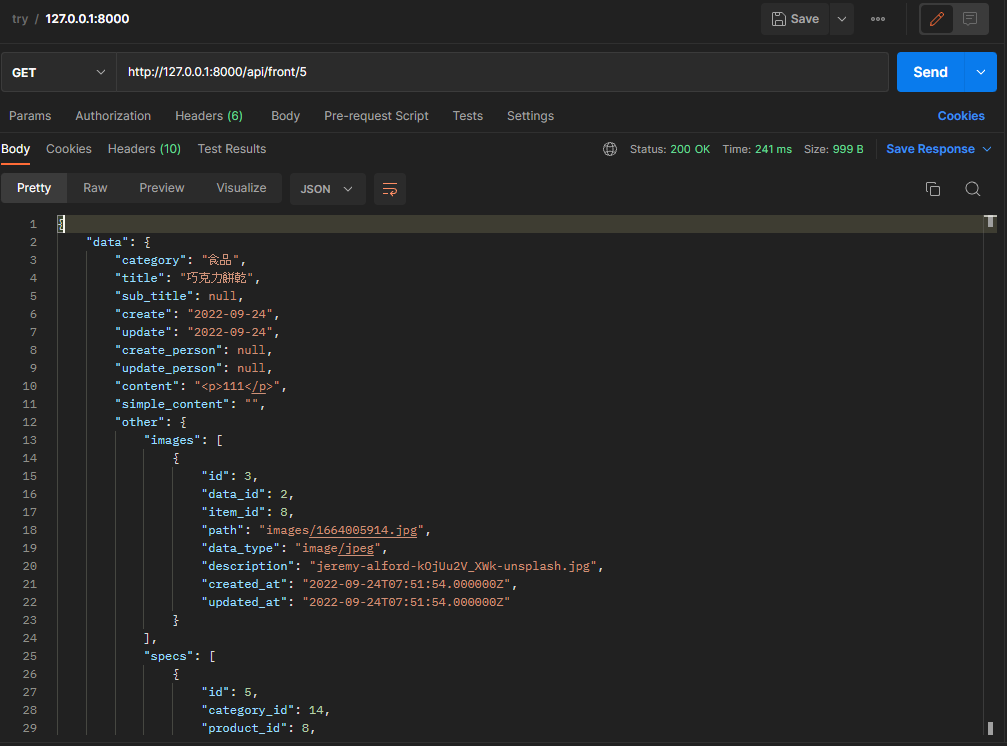Click the "images" key on line 13
Screen dimensions: 1007x746
pyautogui.click(x=172, y=440)
